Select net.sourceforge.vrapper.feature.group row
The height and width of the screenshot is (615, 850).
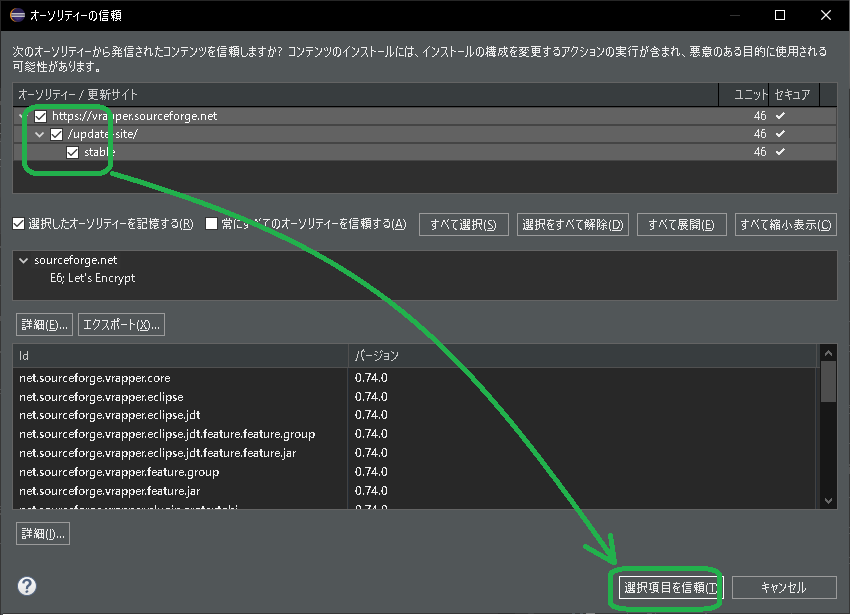point(415,472)
